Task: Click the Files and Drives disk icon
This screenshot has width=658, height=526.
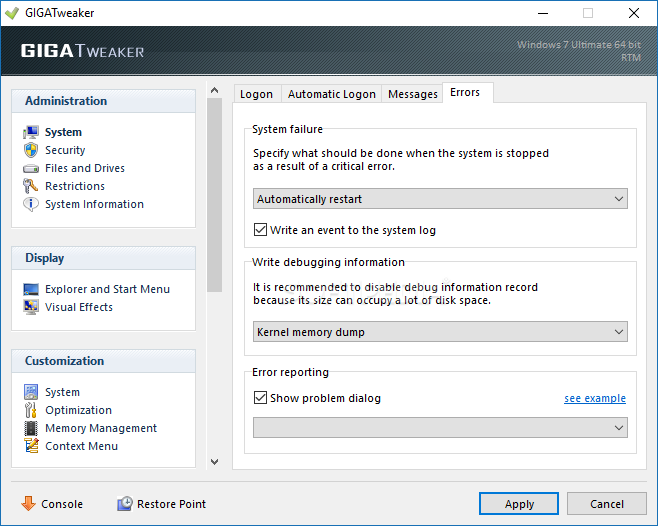Action: pyautogui.click(x=31, y=169)
